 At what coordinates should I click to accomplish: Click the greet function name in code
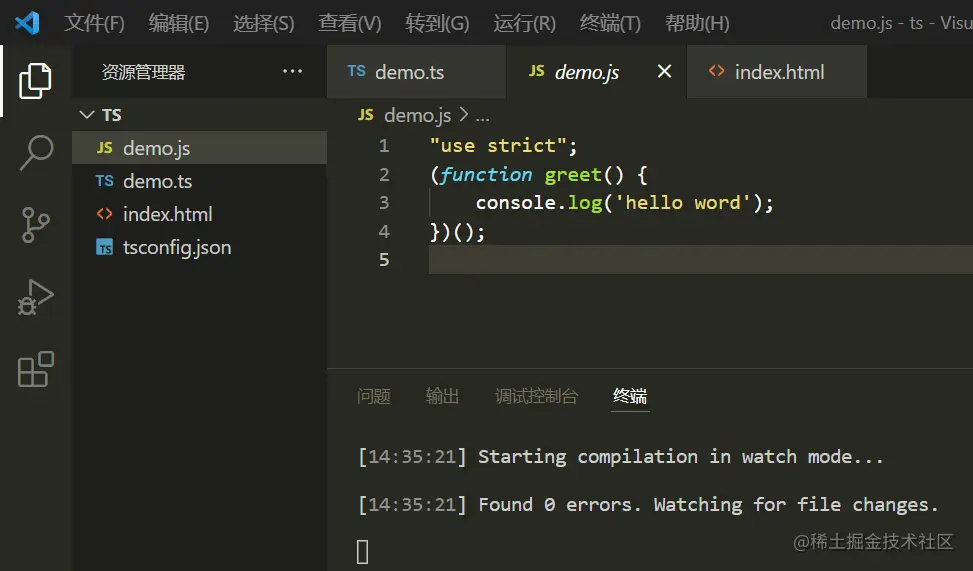(x=573, y=174)
